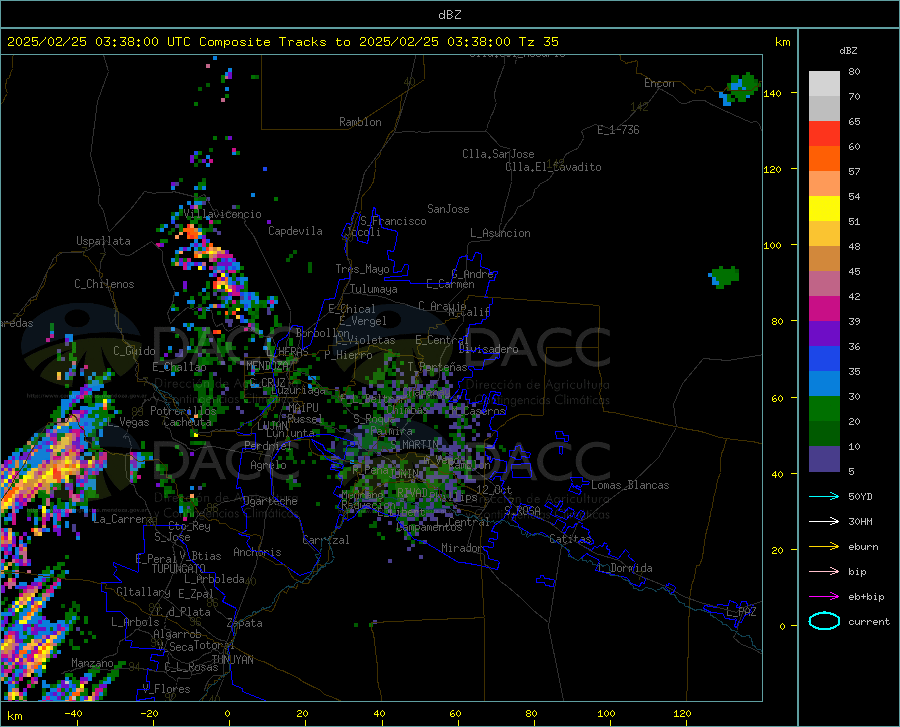Click the 'Villavicencio' map label

coord(223,214)
